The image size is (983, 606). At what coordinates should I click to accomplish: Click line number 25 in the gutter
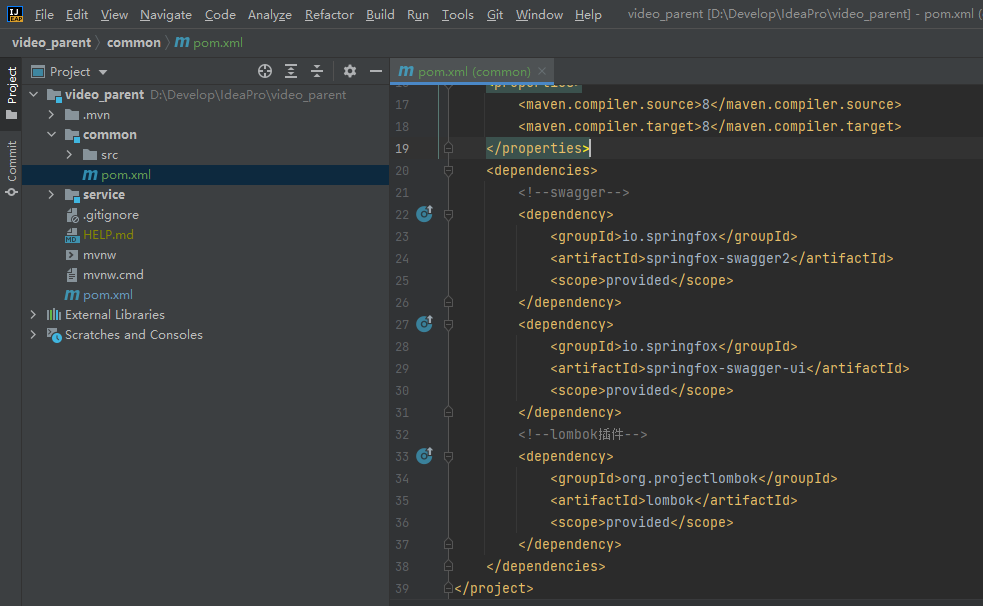402,281
